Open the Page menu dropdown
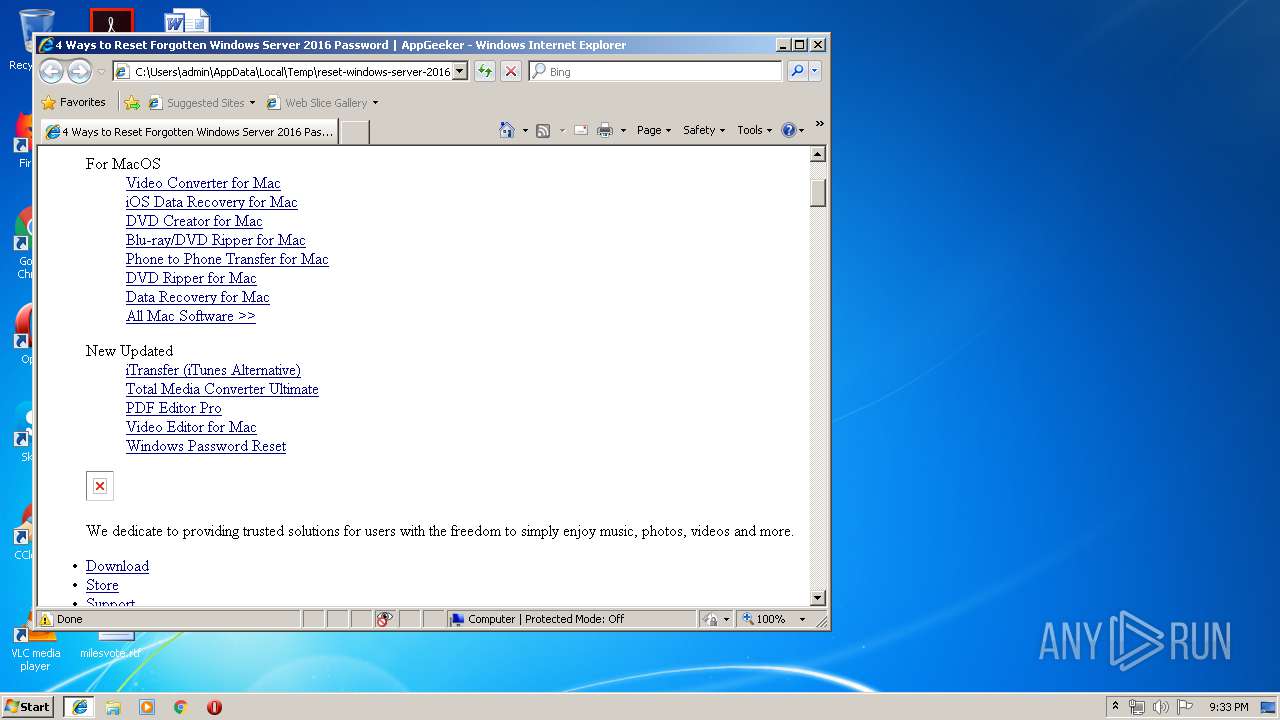Viewport: 1280px width, 720px height. (654, 130)
